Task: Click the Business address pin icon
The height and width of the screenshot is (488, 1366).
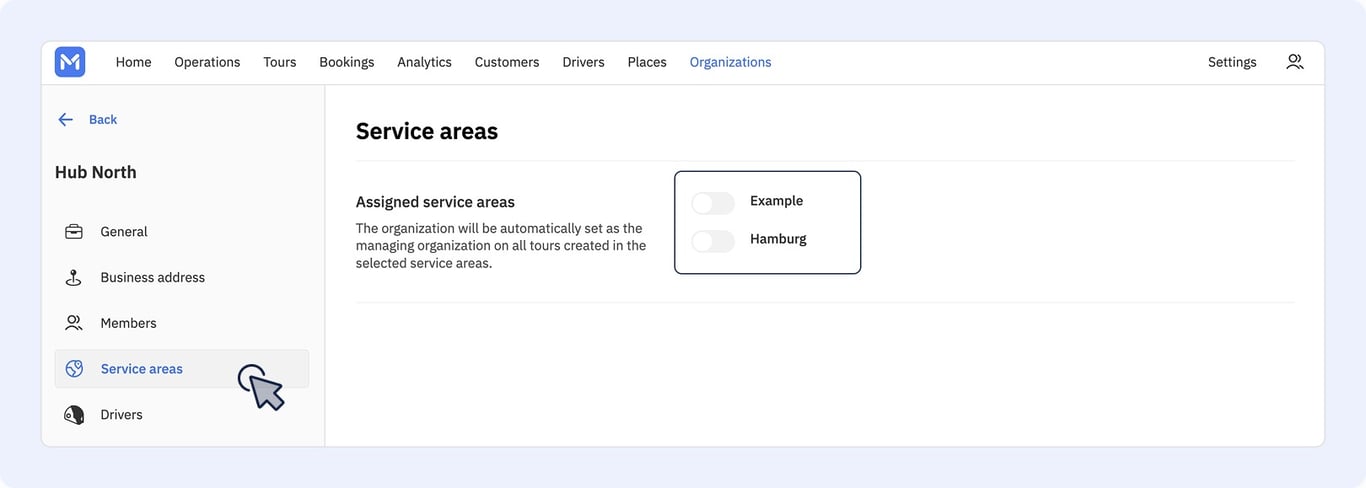Action: (x=74, y=277)
